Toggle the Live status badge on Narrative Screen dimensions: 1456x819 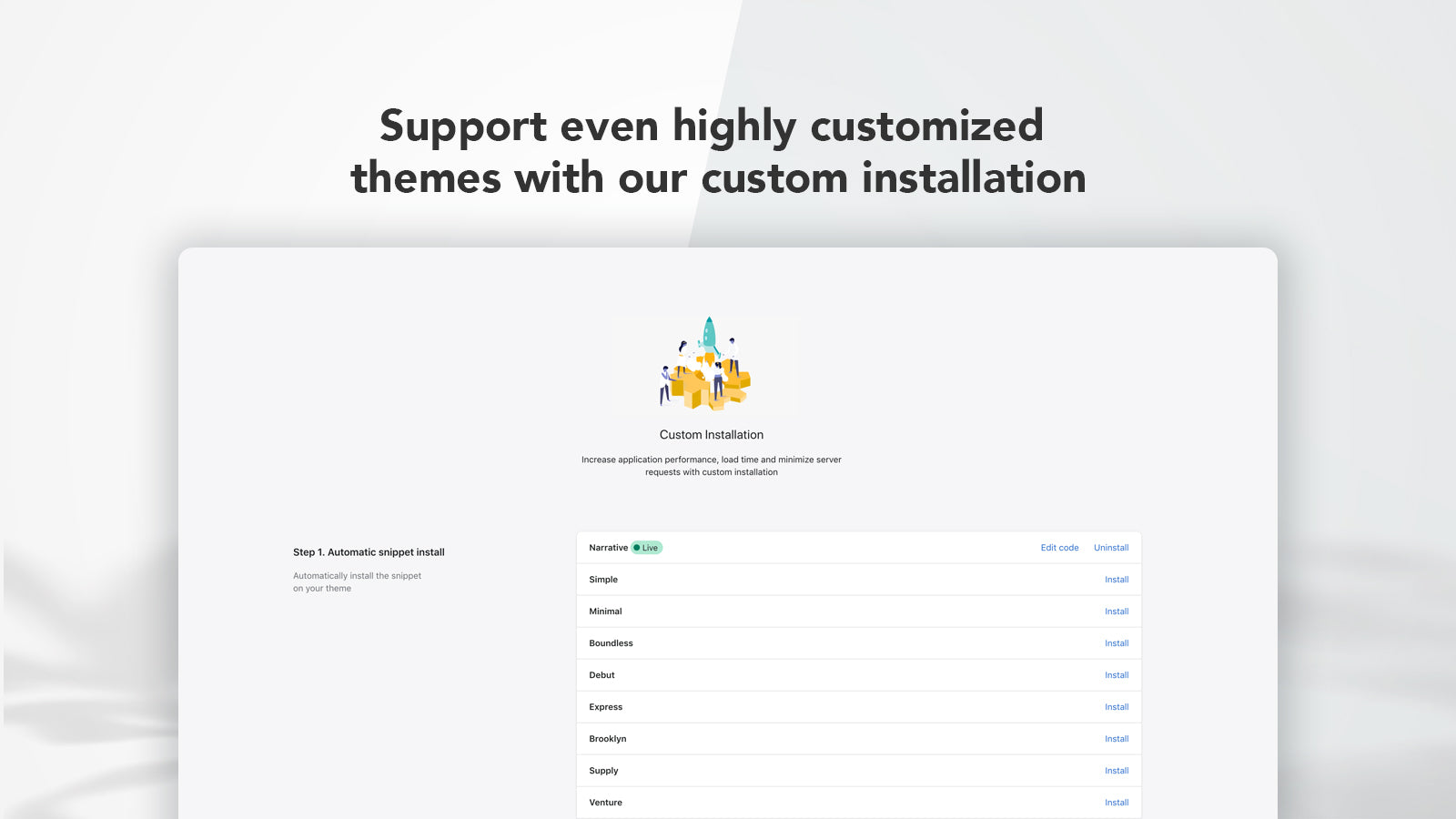(x=648, y=547)
